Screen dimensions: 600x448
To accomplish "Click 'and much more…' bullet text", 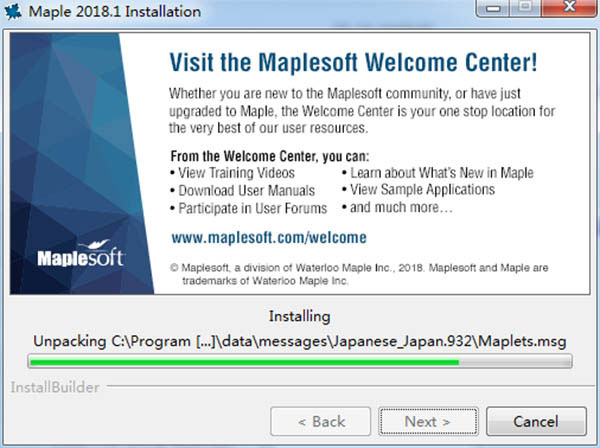I will [x=401, y=207].
